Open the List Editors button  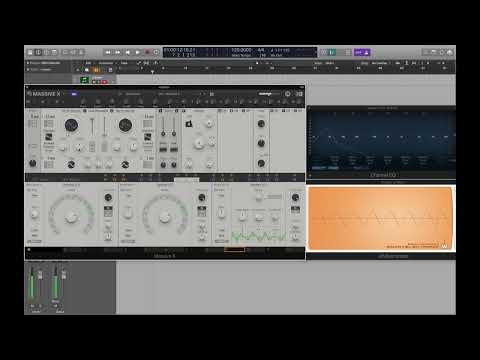[426, 52]
